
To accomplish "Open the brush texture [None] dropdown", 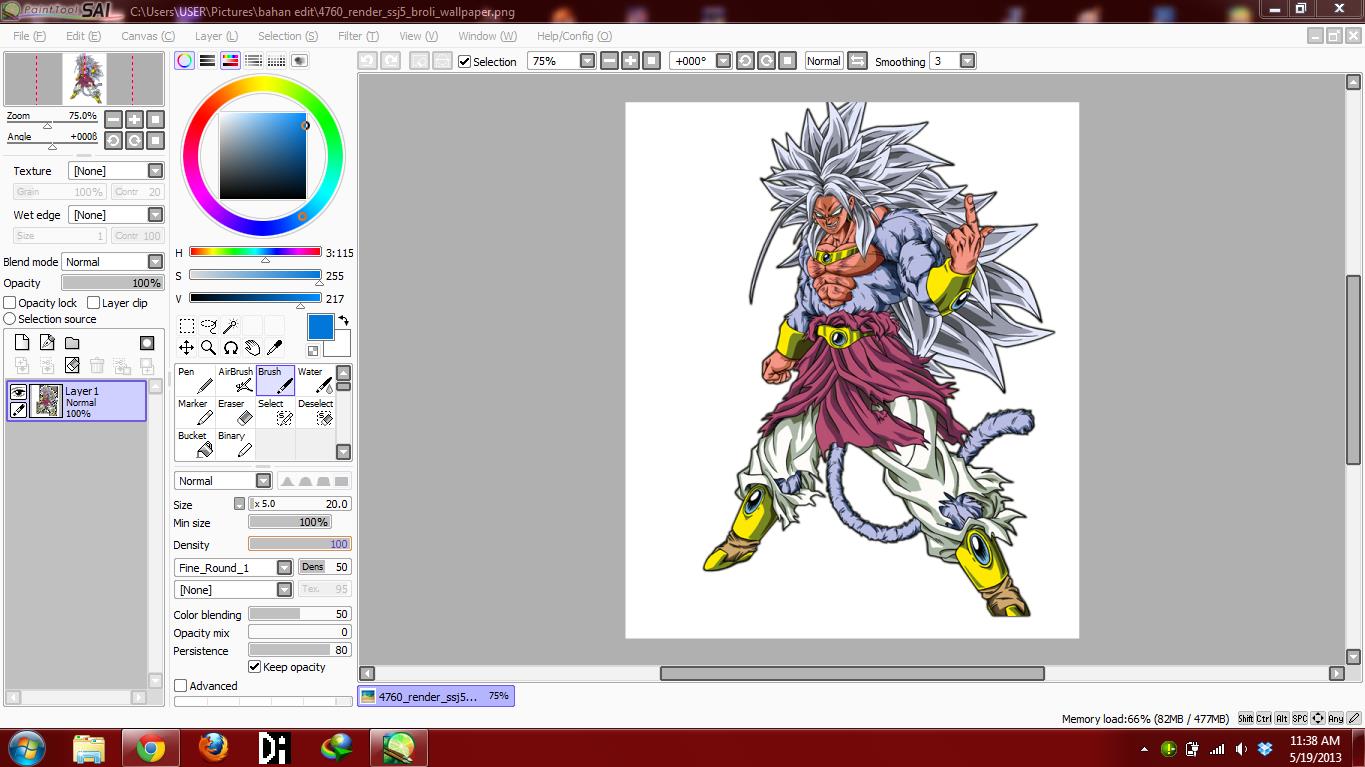I will pyautogui.click(x=284, y=590).
